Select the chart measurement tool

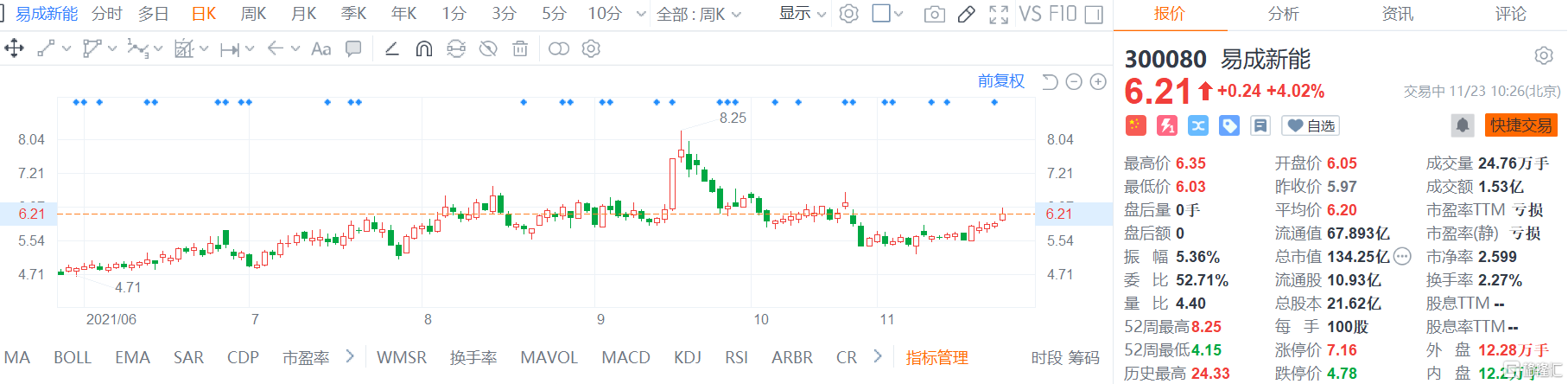pos(183,48)
